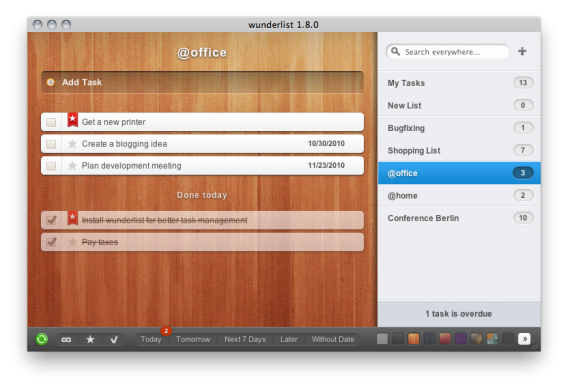Open the Today filter tab
Screen dimensions: 568x389
click(151, 339)
